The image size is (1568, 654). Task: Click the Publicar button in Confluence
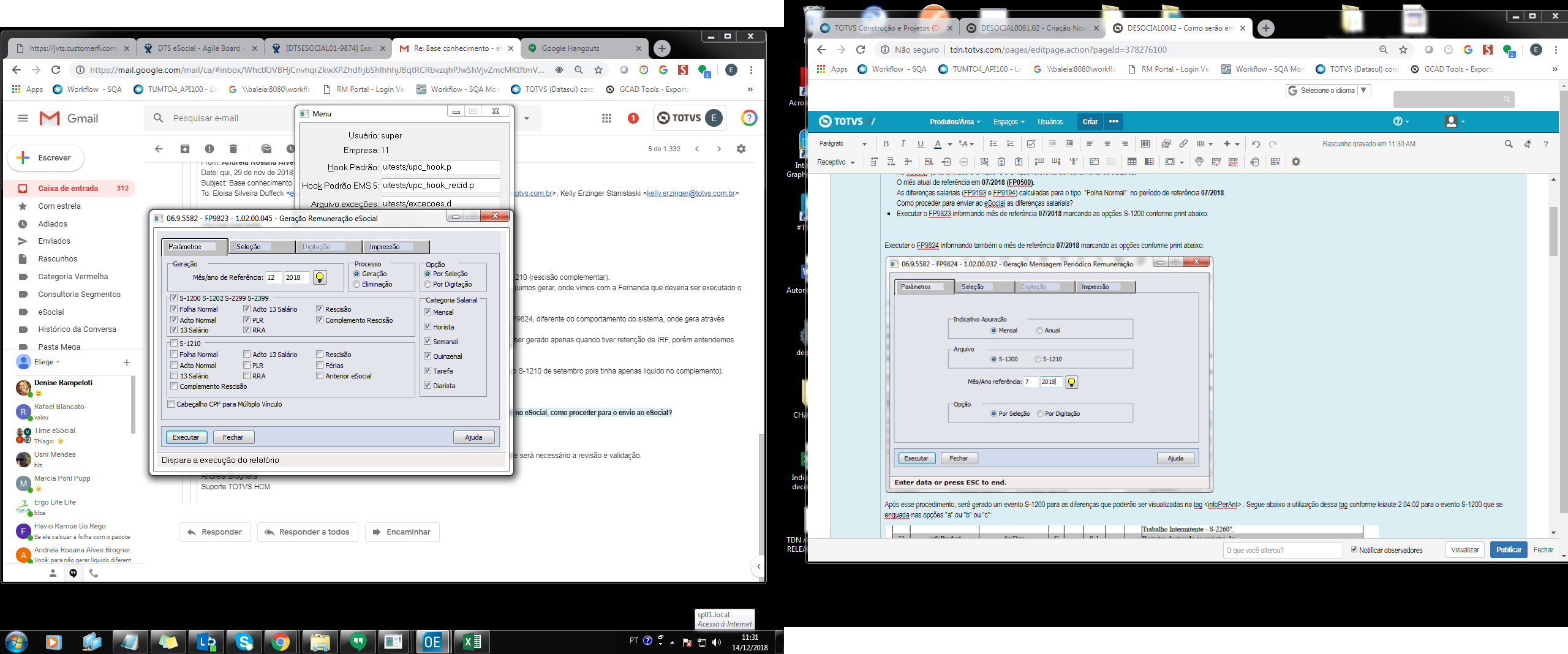1509,550
